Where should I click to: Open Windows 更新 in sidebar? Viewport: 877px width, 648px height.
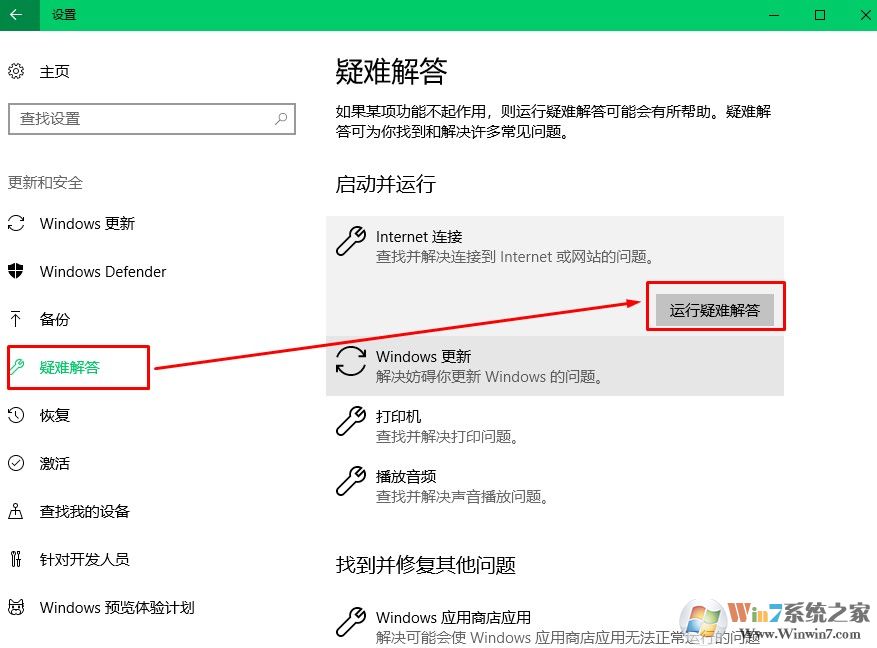tap(87, 224)
